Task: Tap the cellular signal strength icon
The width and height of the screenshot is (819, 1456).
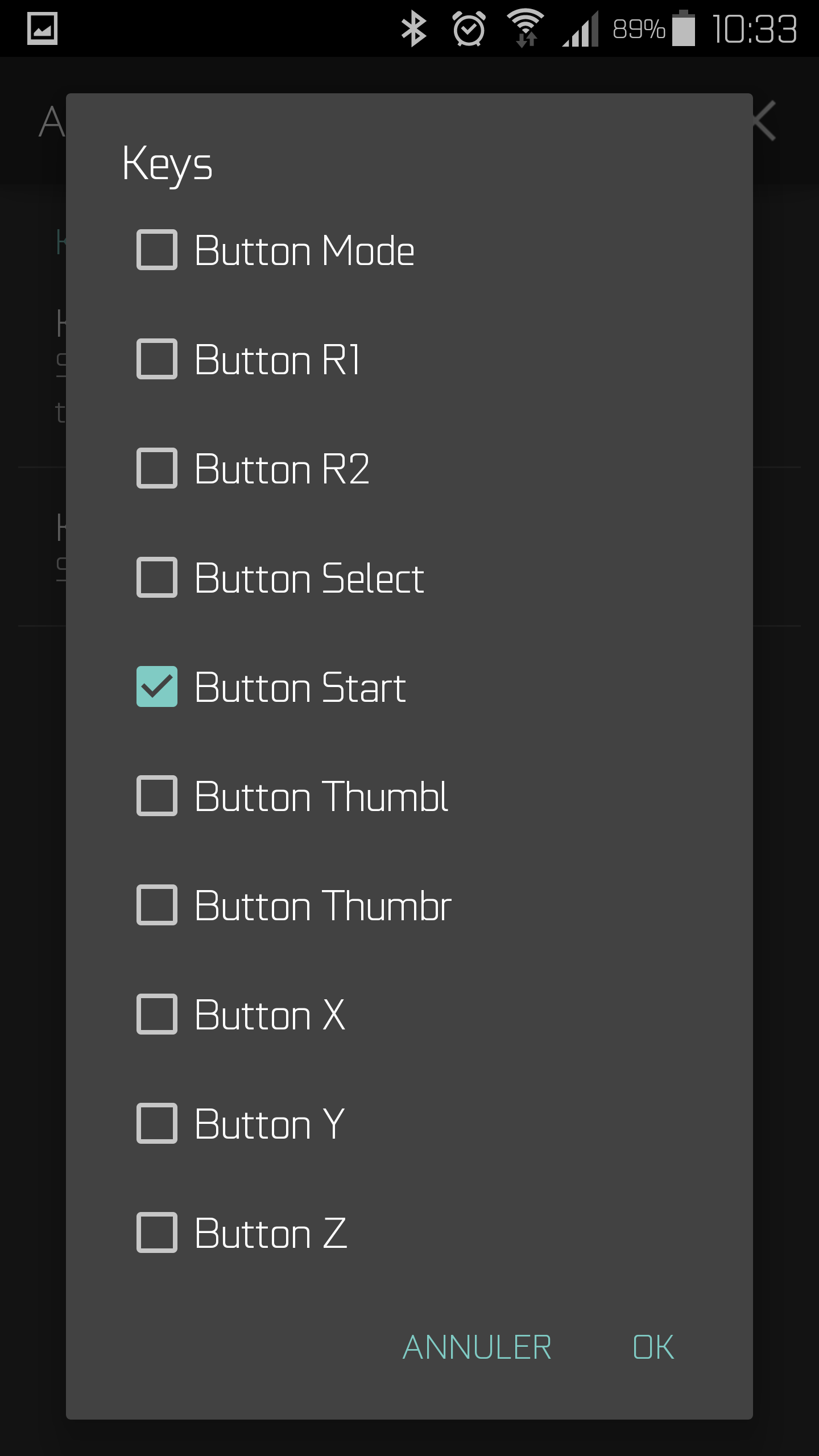Action: click(x=581, y=28)
